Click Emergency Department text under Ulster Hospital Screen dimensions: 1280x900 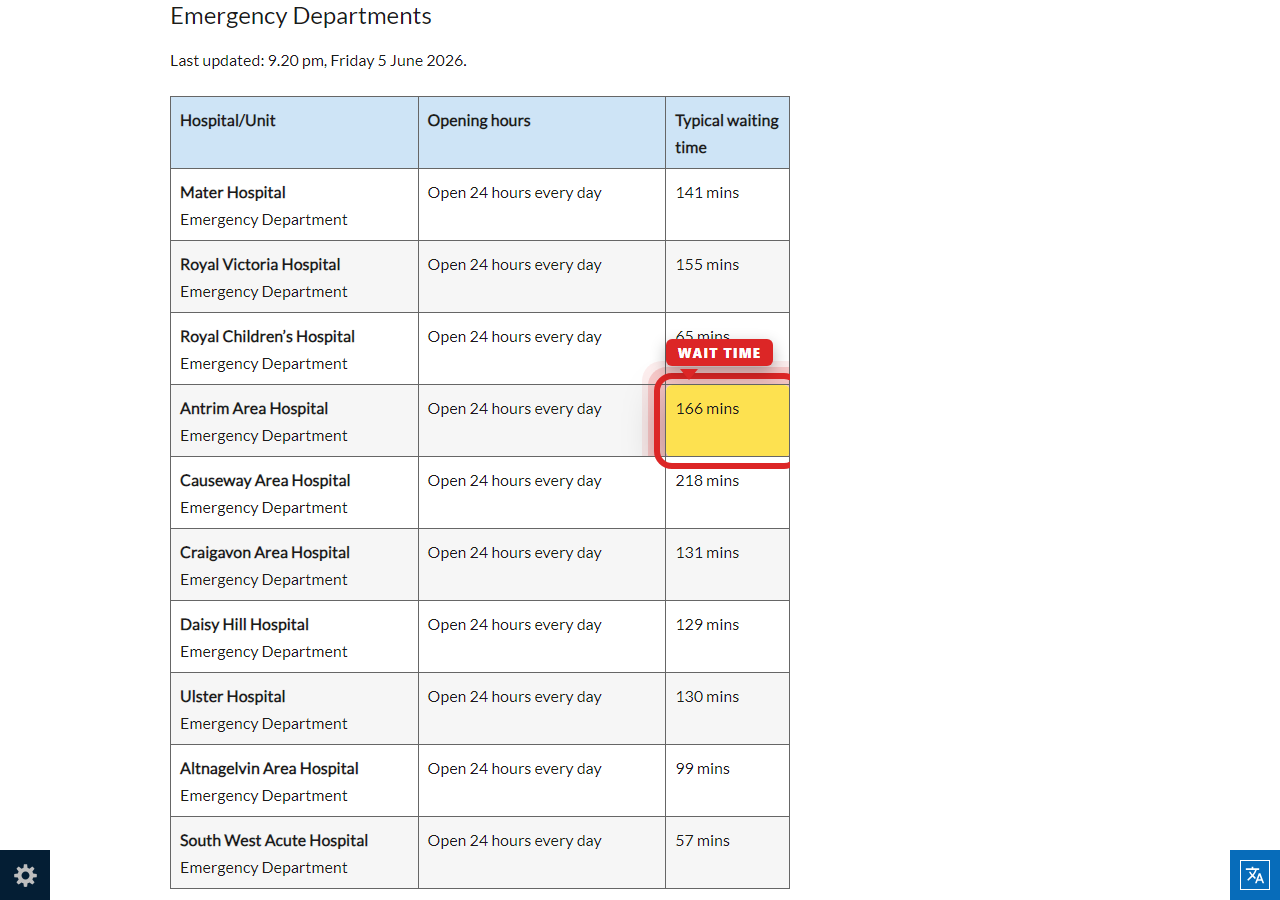tap(264, 723)
